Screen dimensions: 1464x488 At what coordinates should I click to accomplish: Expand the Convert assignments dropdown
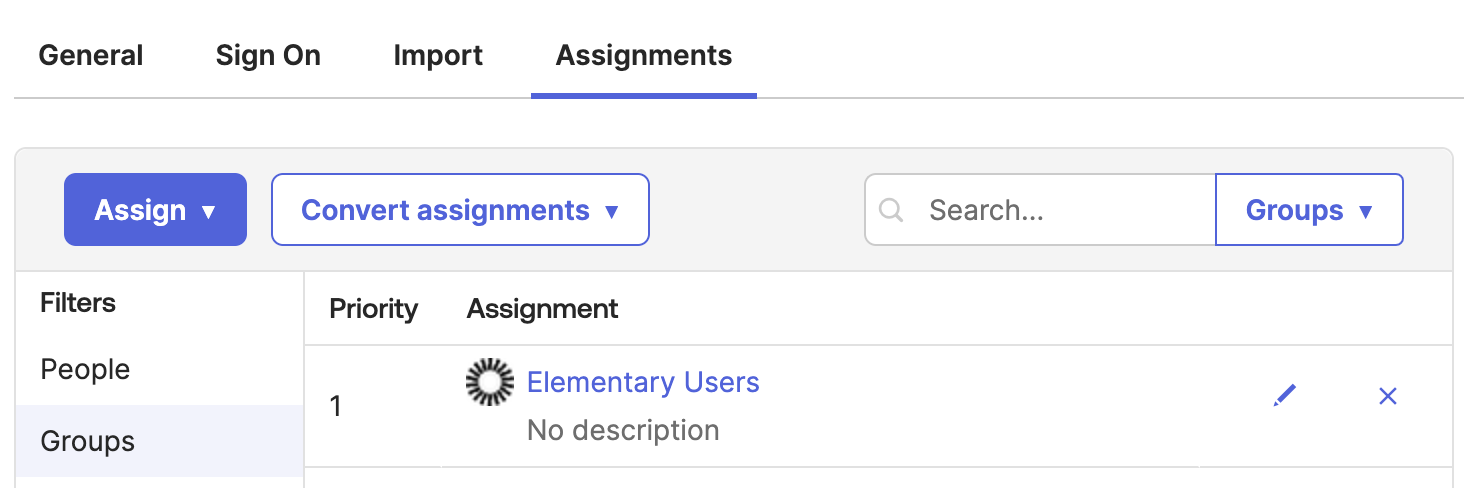pos(461,210)
